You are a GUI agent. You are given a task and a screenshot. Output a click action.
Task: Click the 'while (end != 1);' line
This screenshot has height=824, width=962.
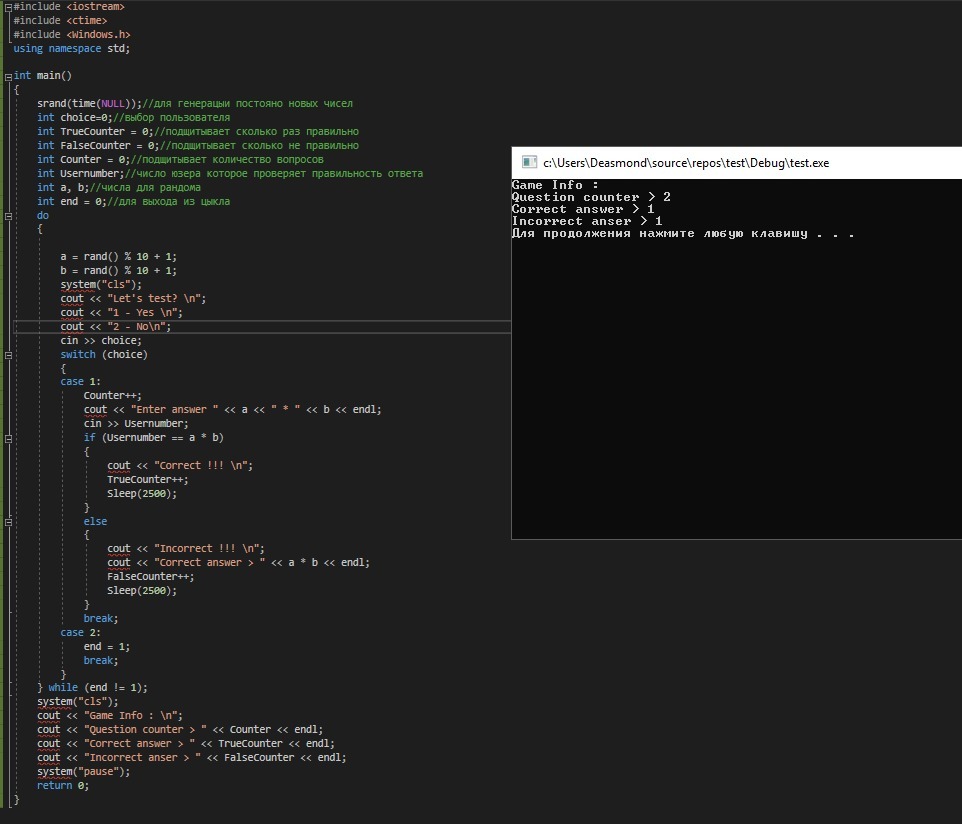pyautogui.click(x=98, y=688)
